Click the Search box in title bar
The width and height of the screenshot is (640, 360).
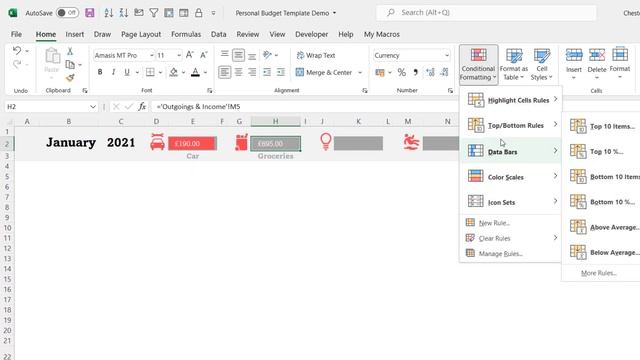[486, 13]
